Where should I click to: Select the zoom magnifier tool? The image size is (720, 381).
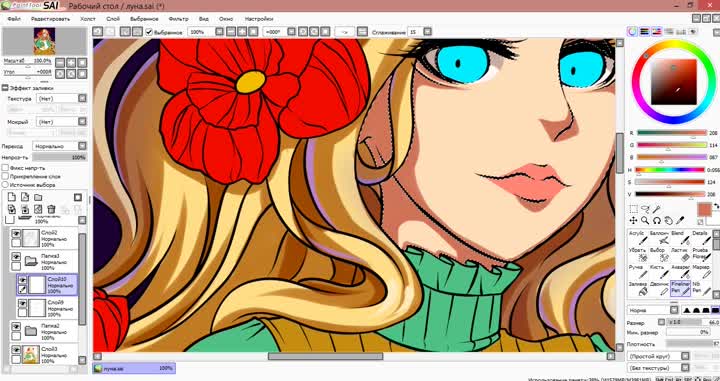(x=645, y=221)
